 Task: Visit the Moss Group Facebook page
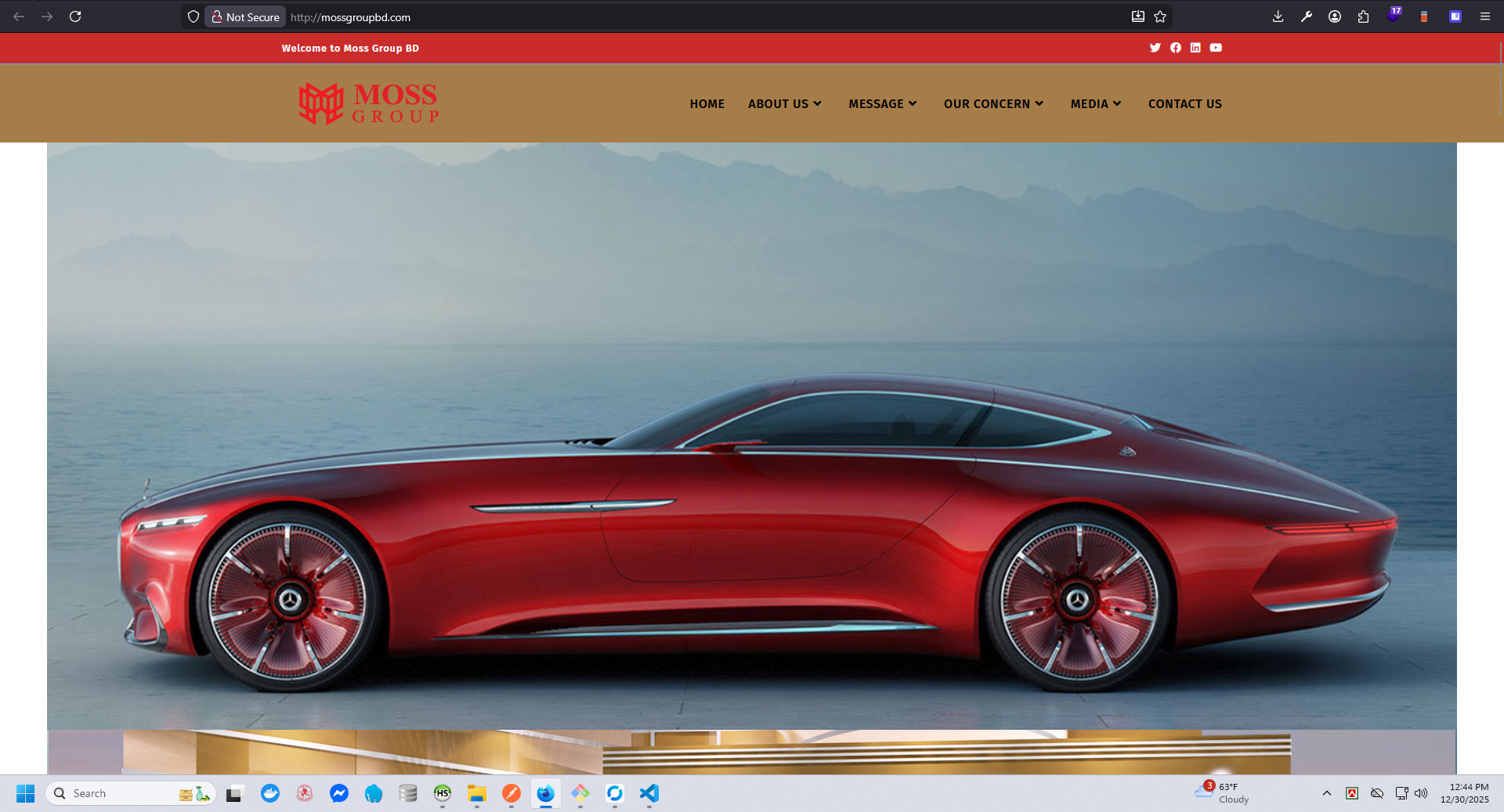(1176, 48)
